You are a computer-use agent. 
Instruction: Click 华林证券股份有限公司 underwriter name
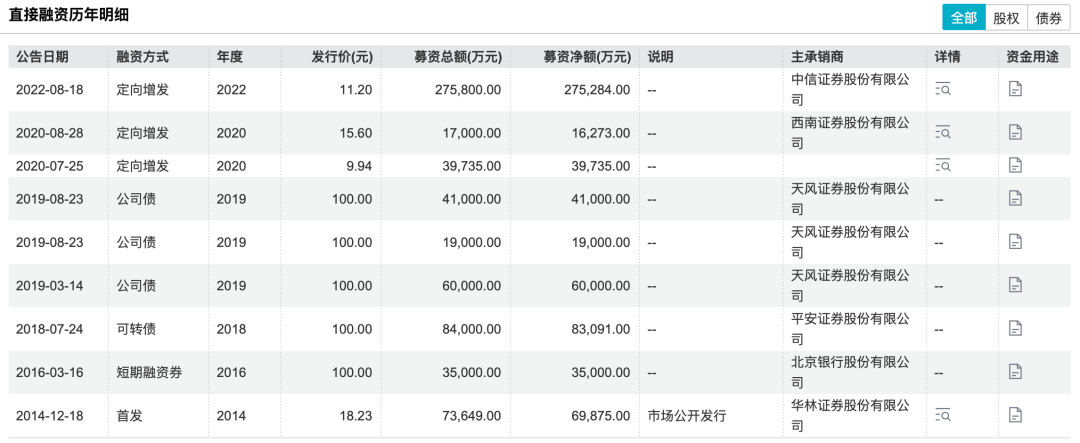[850, 415]
